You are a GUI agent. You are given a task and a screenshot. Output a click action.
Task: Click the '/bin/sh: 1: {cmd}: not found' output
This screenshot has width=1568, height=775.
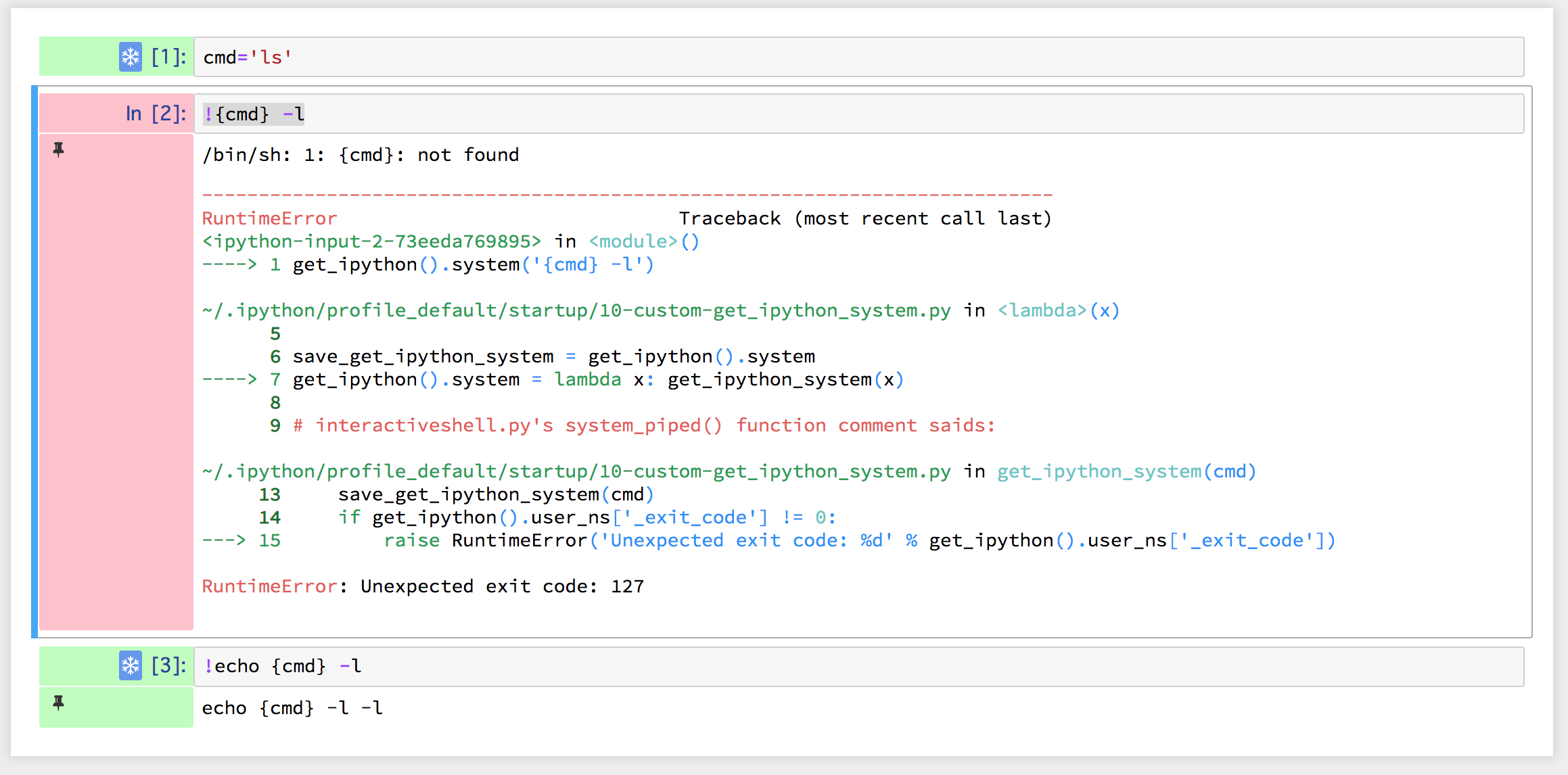coord(361,155)
